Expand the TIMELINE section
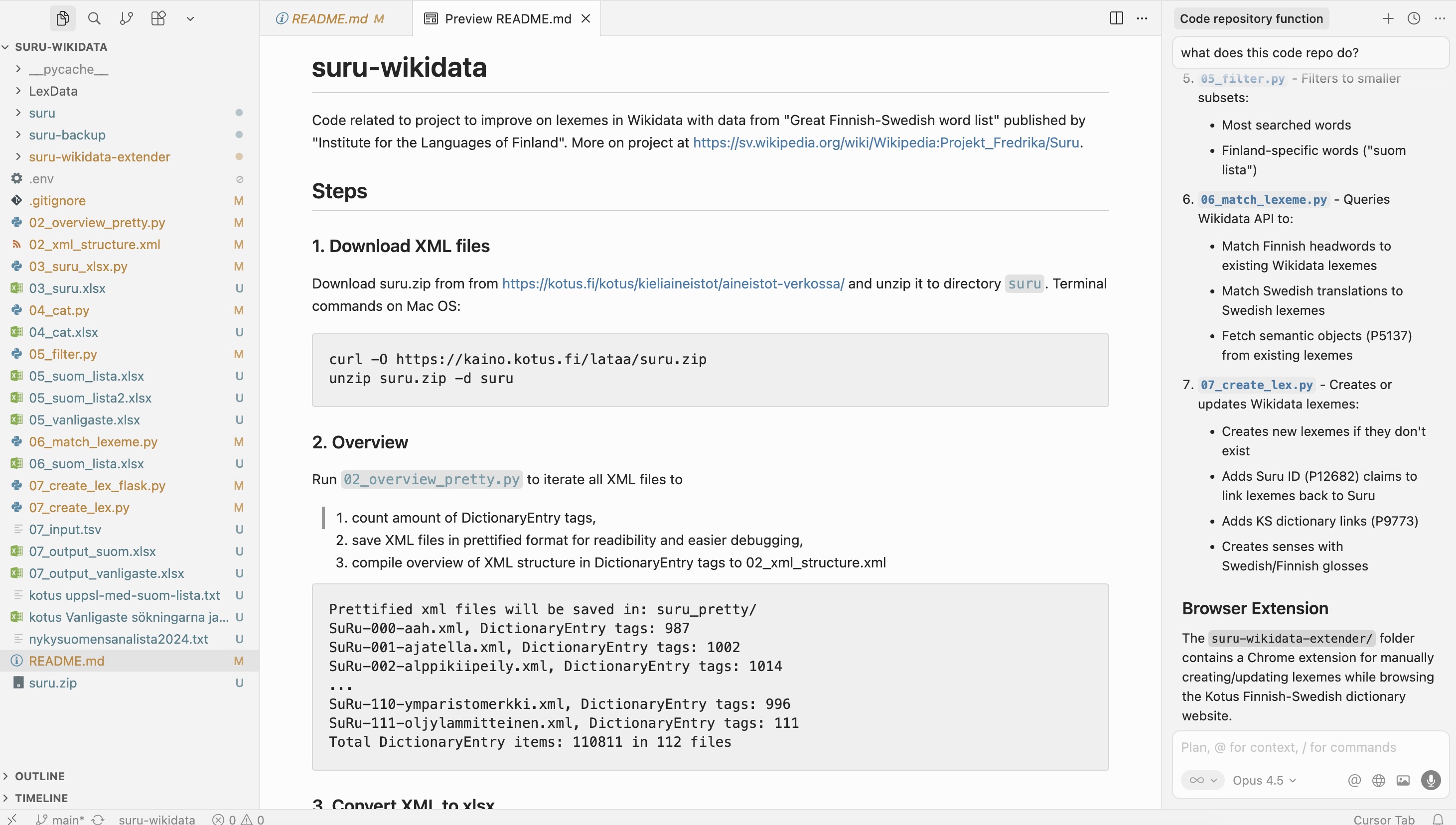Viewport: 1456px width, 825px height. pyautogui.click(x=41, y=798)
